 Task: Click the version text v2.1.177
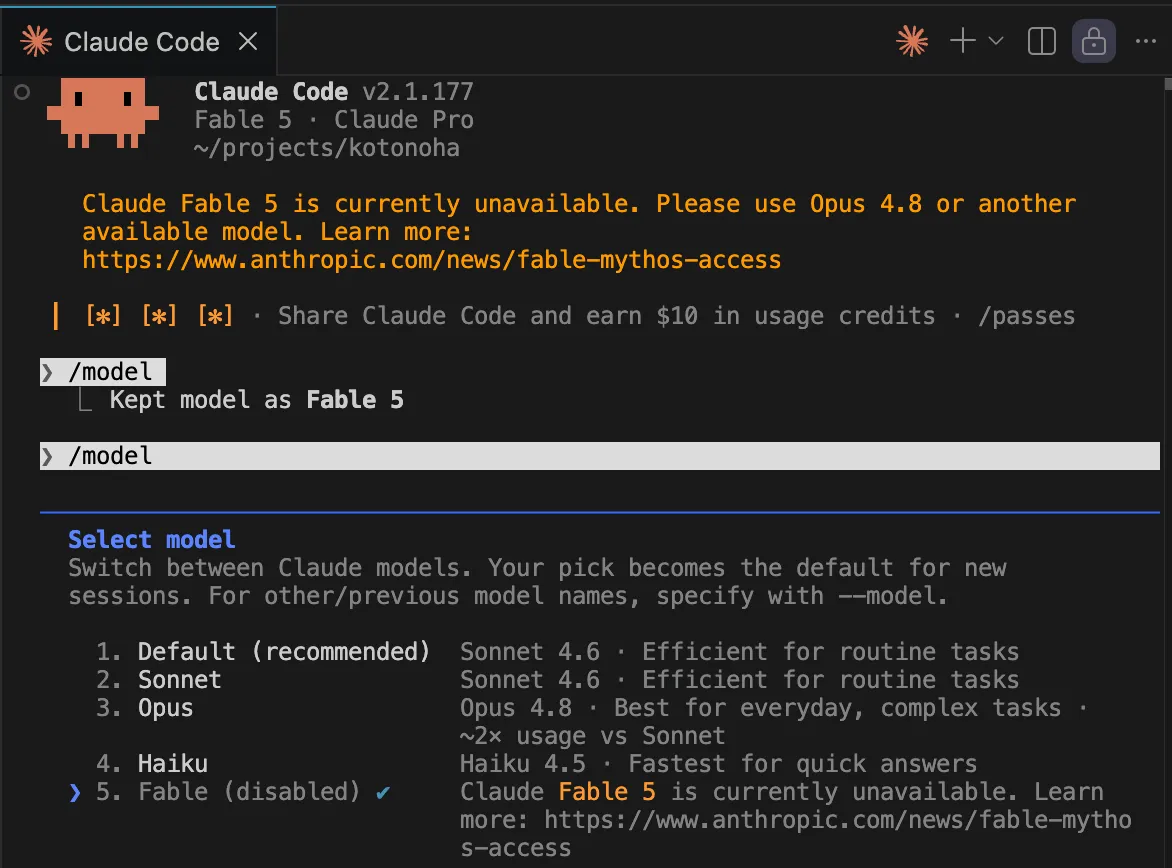(418, 91)
